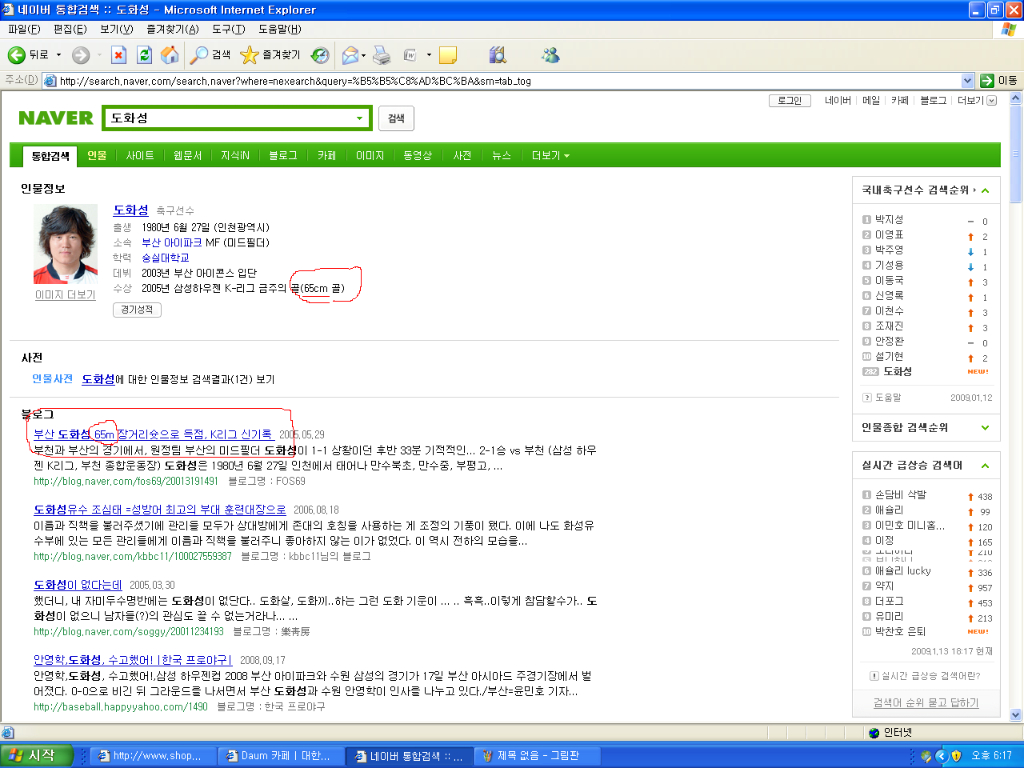Click the 로그인 button
Screen dimensions: 1024x768
pyautogui.click(x=790, y=101)
